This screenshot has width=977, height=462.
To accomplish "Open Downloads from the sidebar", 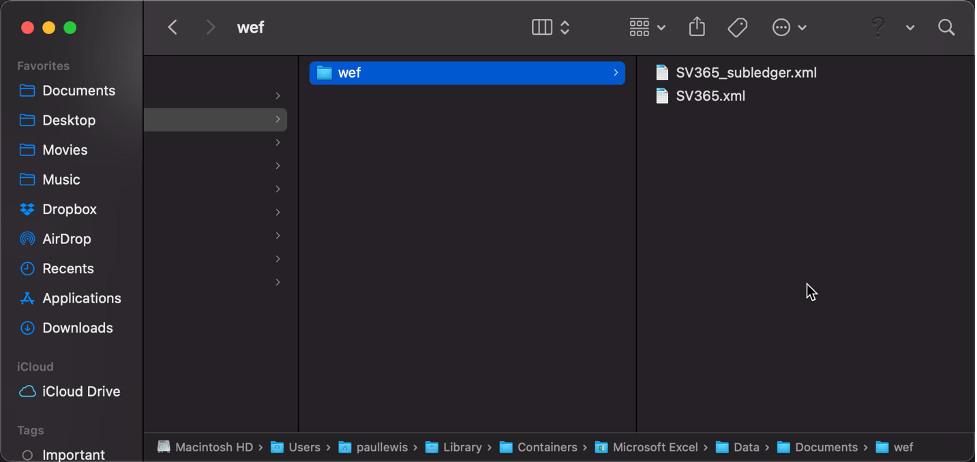I will pyautogui.click(x=77, y=328).
